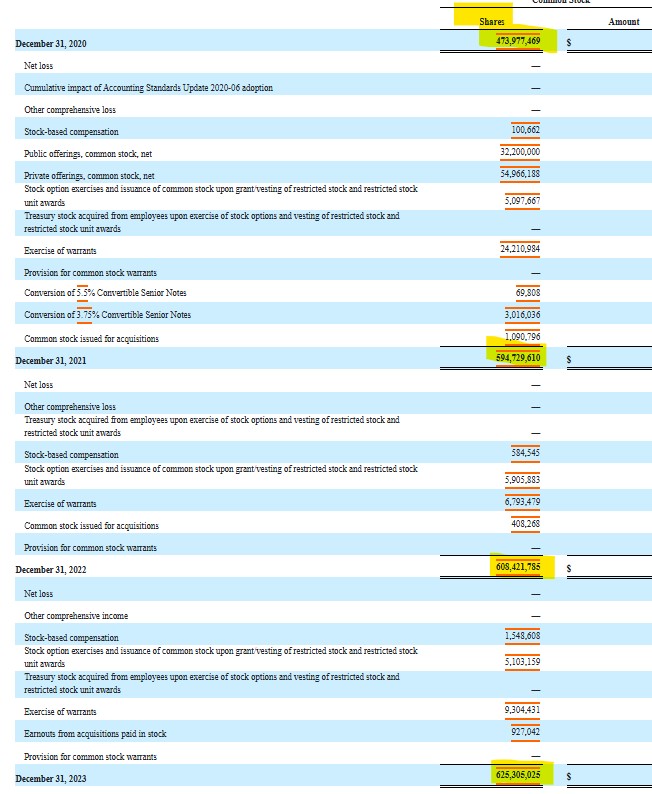Select the value 5,097,667

point(522,201)
